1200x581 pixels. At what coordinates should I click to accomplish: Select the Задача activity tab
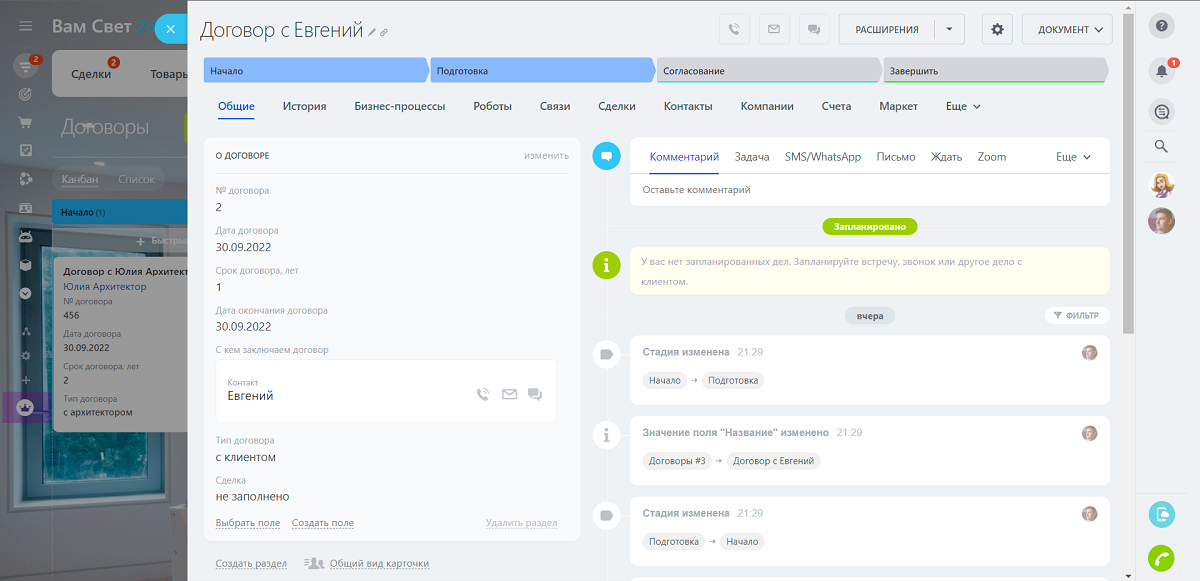tap(752, 157)
